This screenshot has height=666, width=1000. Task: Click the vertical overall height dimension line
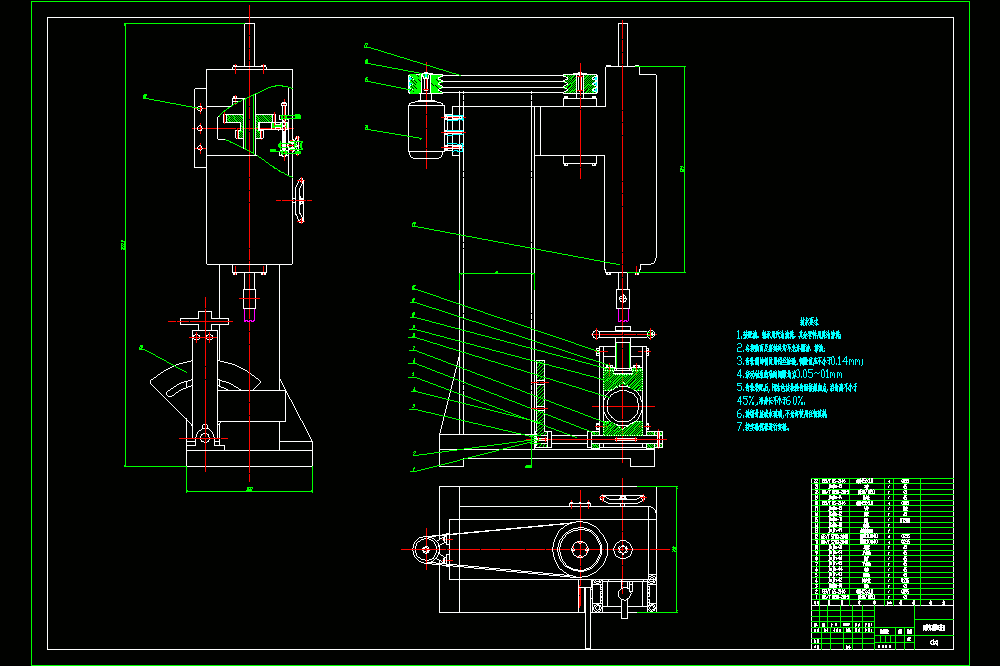(125, 245)
